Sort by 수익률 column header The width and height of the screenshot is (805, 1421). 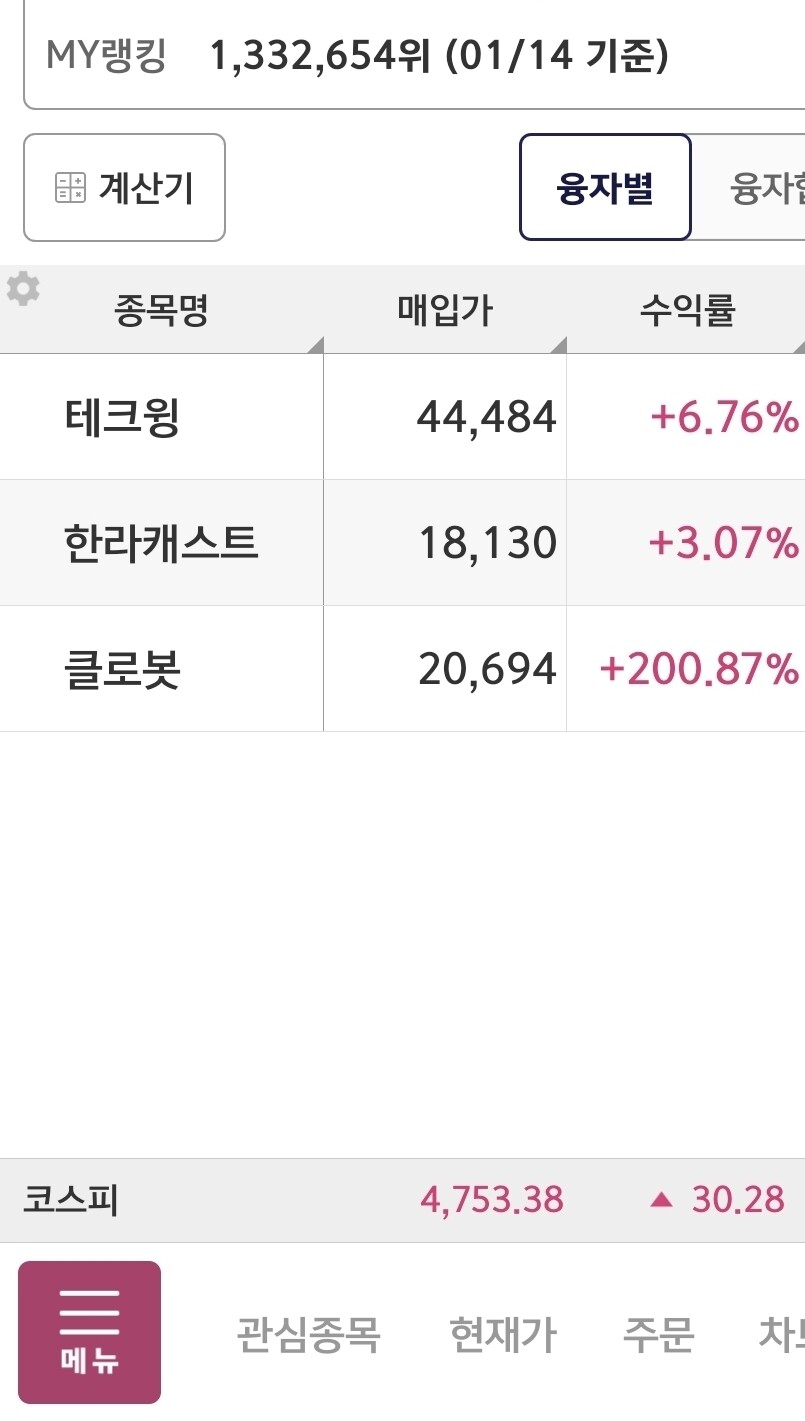687,311
